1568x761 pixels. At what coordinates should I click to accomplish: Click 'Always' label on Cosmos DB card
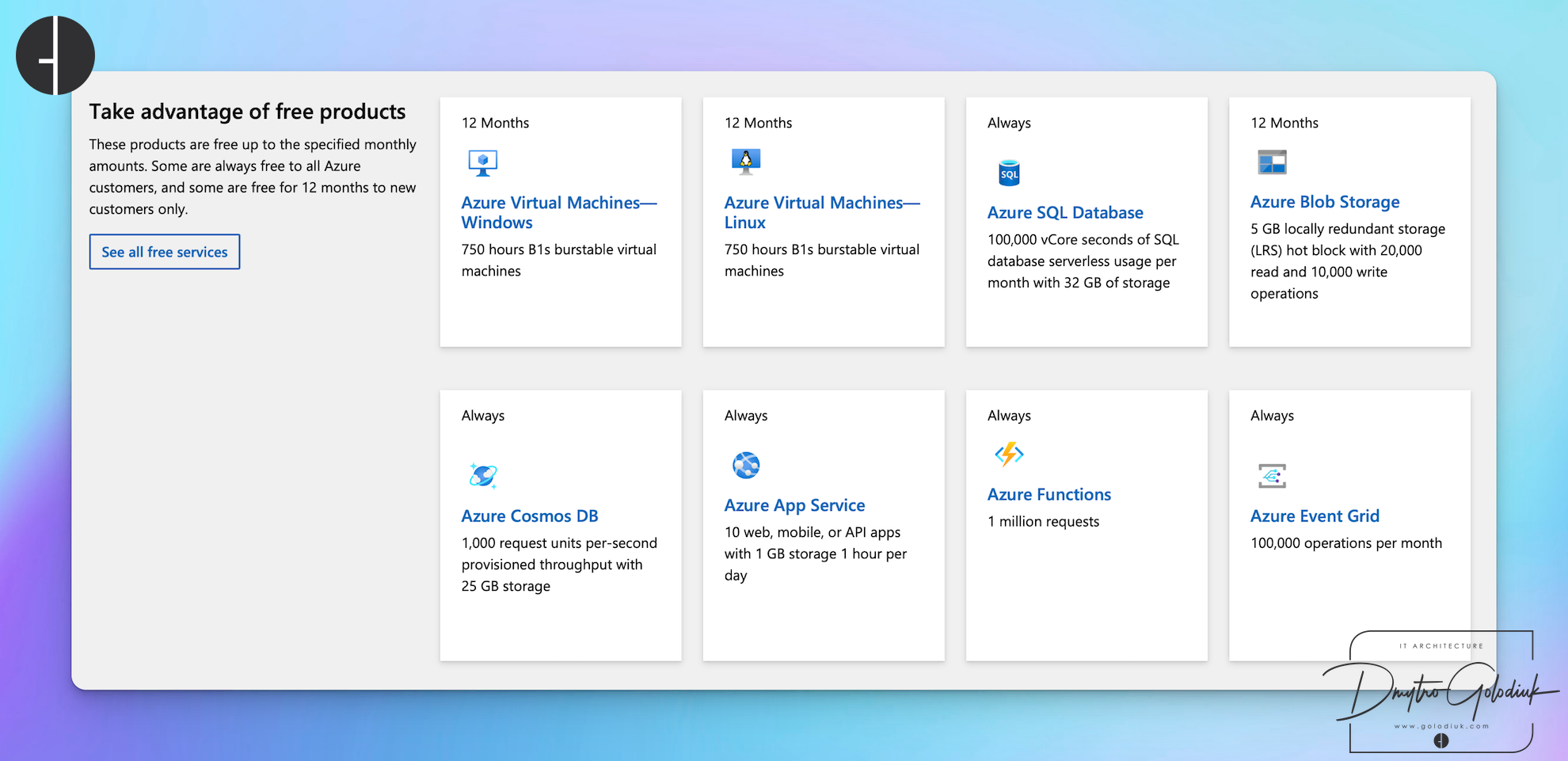click(483, 416)
